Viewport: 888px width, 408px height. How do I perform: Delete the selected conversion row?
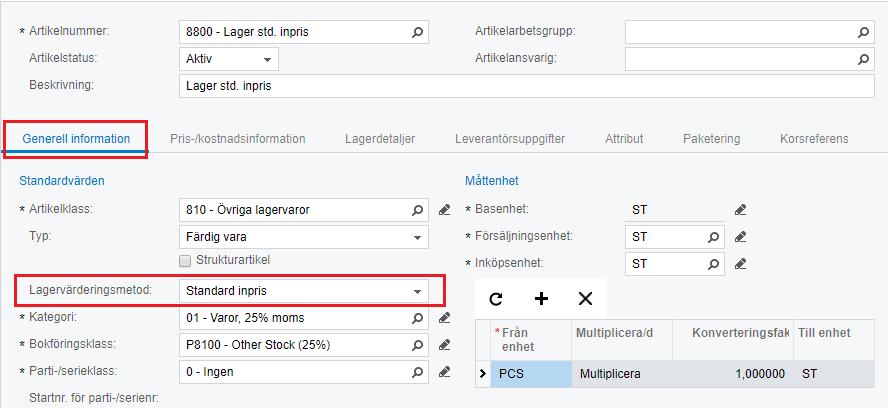tap(585, 298)
